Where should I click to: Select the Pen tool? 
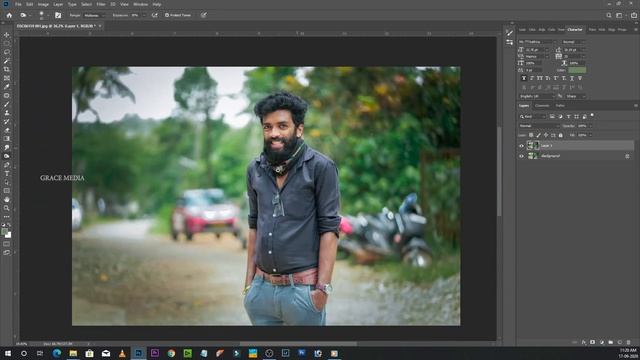tap(7, 165)
